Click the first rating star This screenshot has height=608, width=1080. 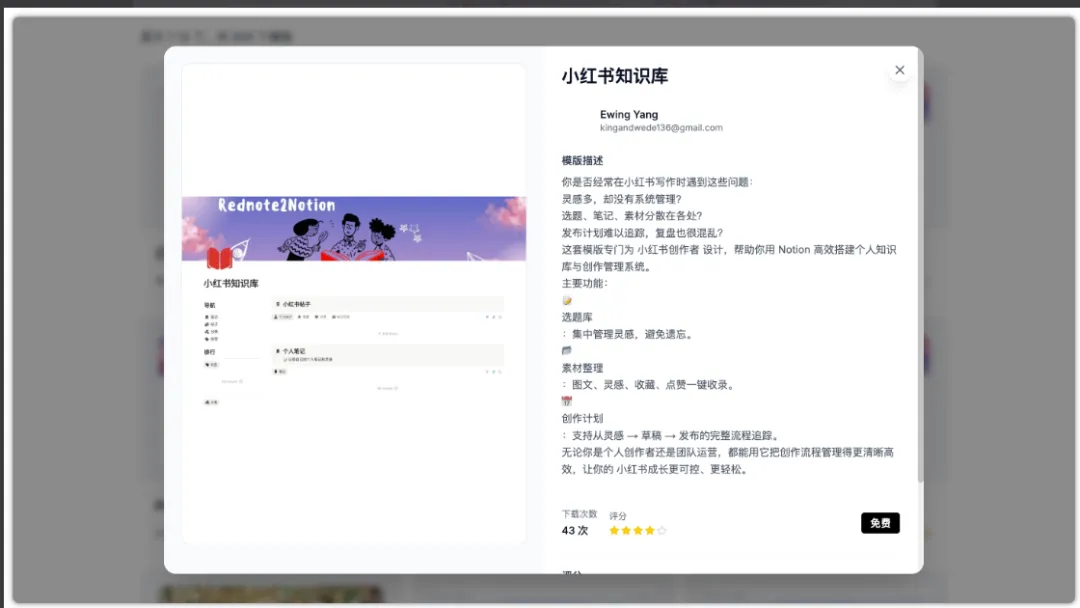point(614,530)
